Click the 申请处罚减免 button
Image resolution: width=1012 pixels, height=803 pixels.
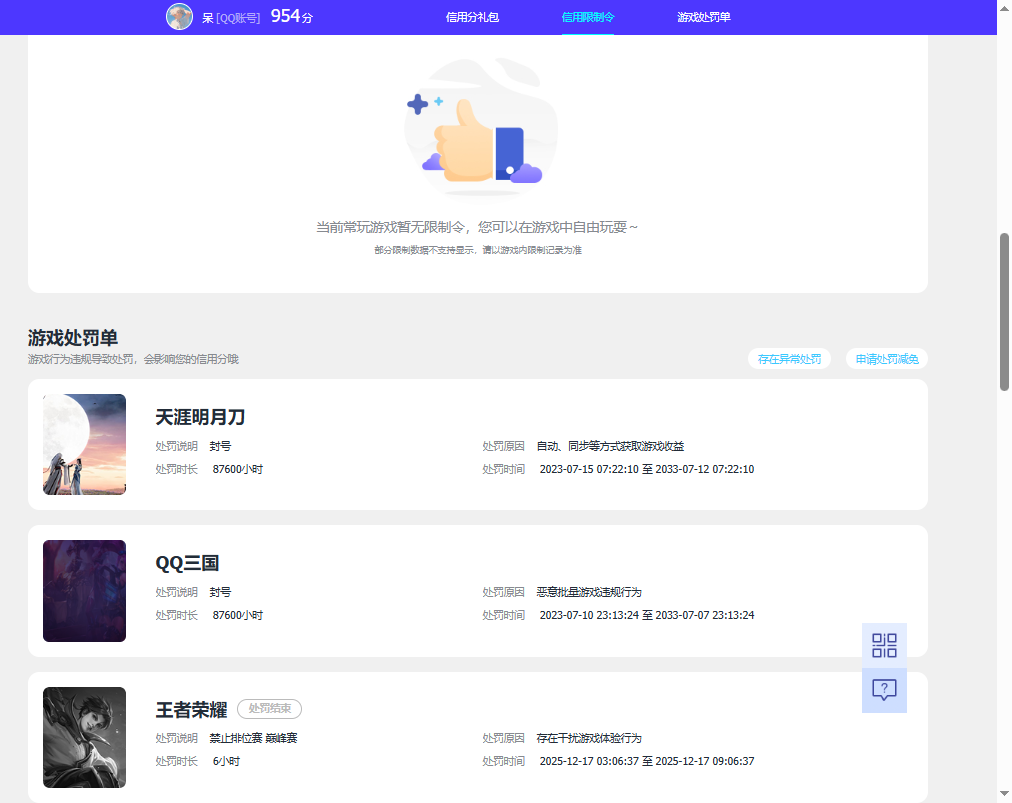(887, 359)
